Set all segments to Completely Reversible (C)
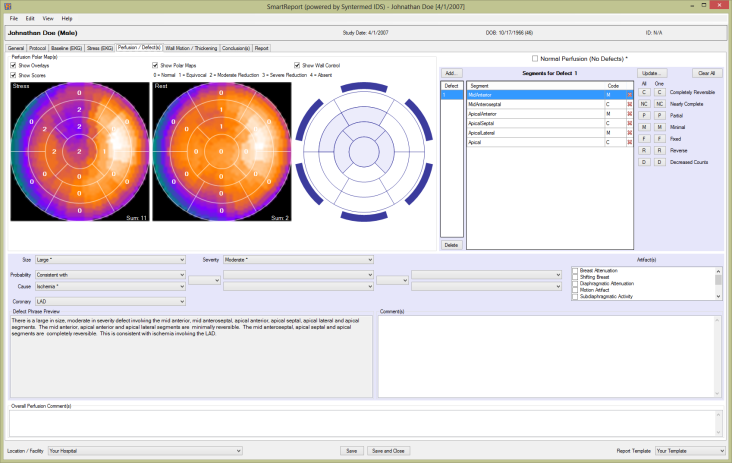Image resolution: width=732 pixels, height=463 pixels. coord(645,92)
